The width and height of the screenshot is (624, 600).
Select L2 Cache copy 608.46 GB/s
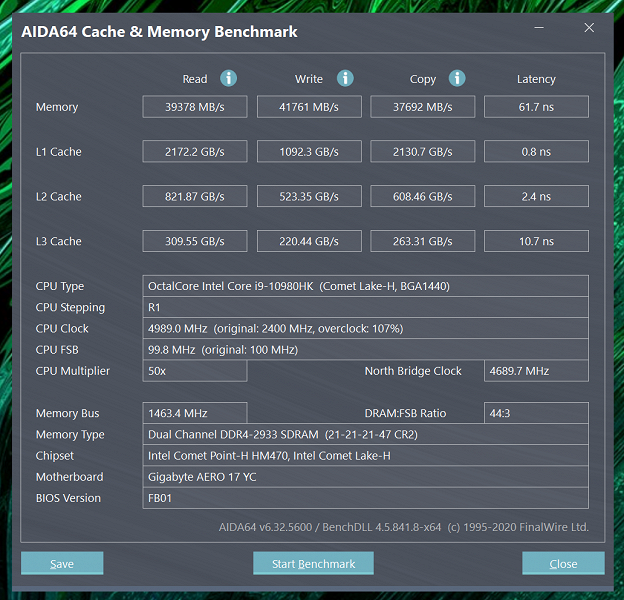423,196
